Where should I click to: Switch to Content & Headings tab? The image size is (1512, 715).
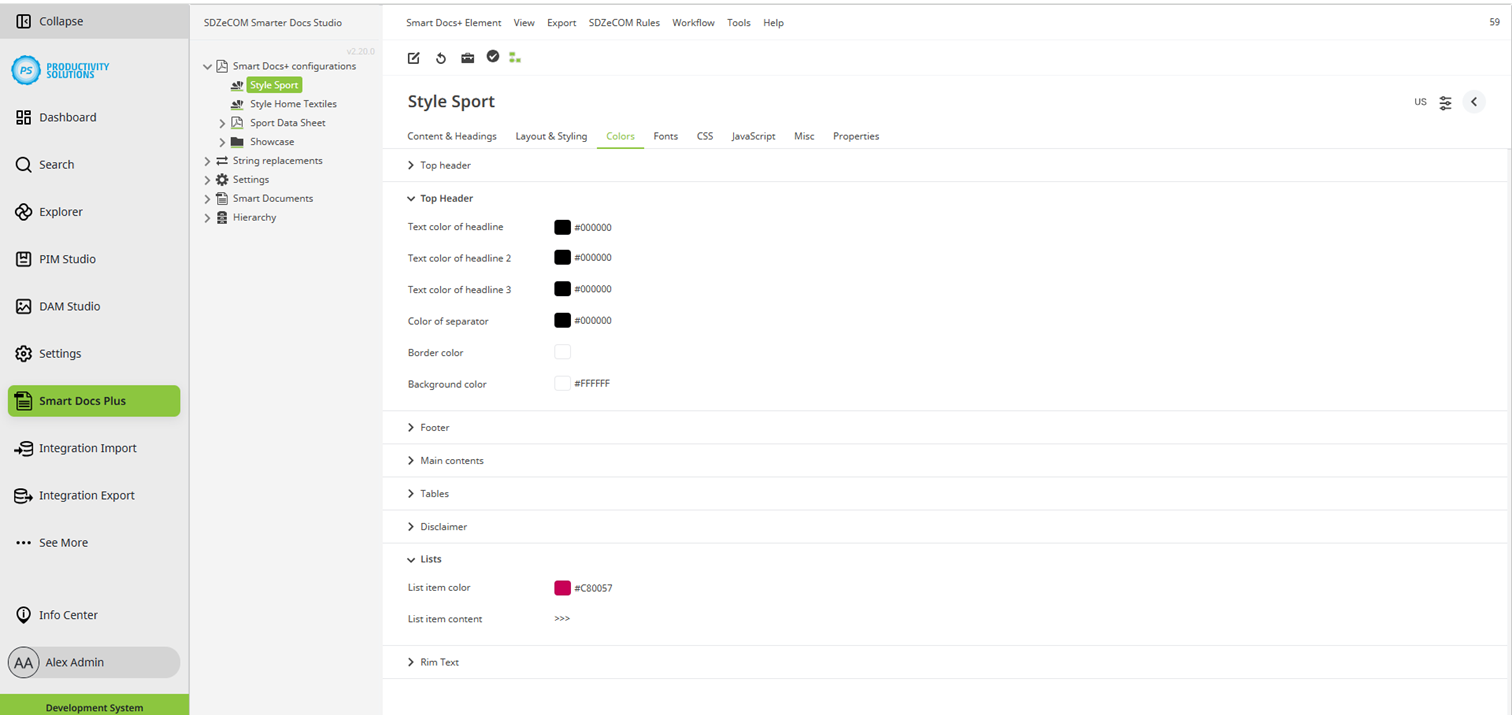click(452, 136)
